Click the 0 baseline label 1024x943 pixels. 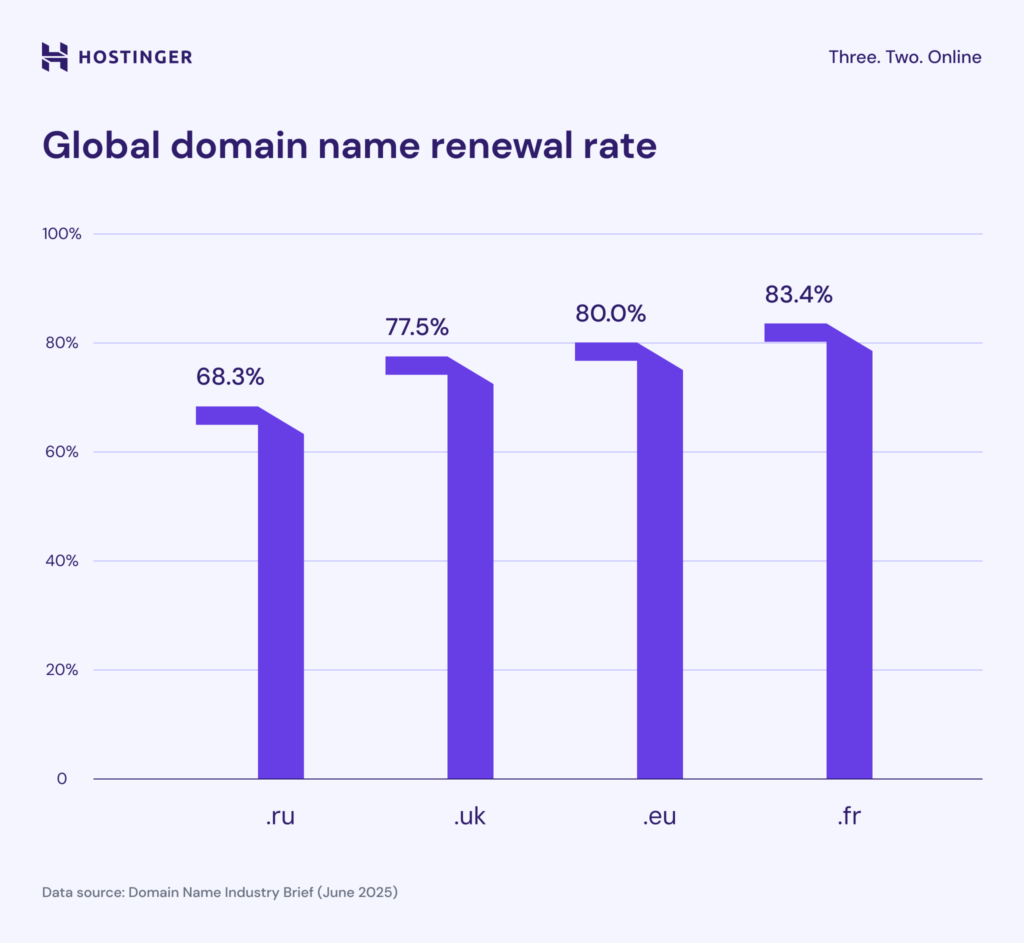tap(62, 778)
